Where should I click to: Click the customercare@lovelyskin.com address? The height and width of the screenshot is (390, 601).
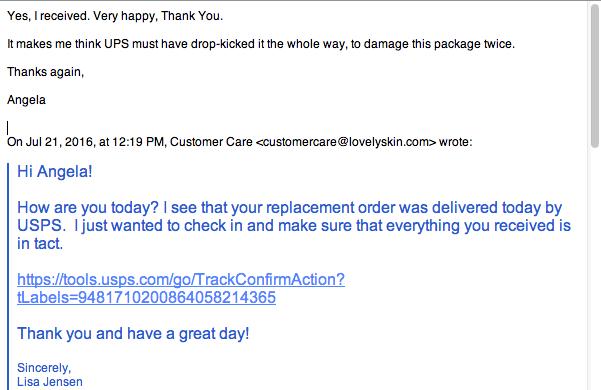pos(346,142)
